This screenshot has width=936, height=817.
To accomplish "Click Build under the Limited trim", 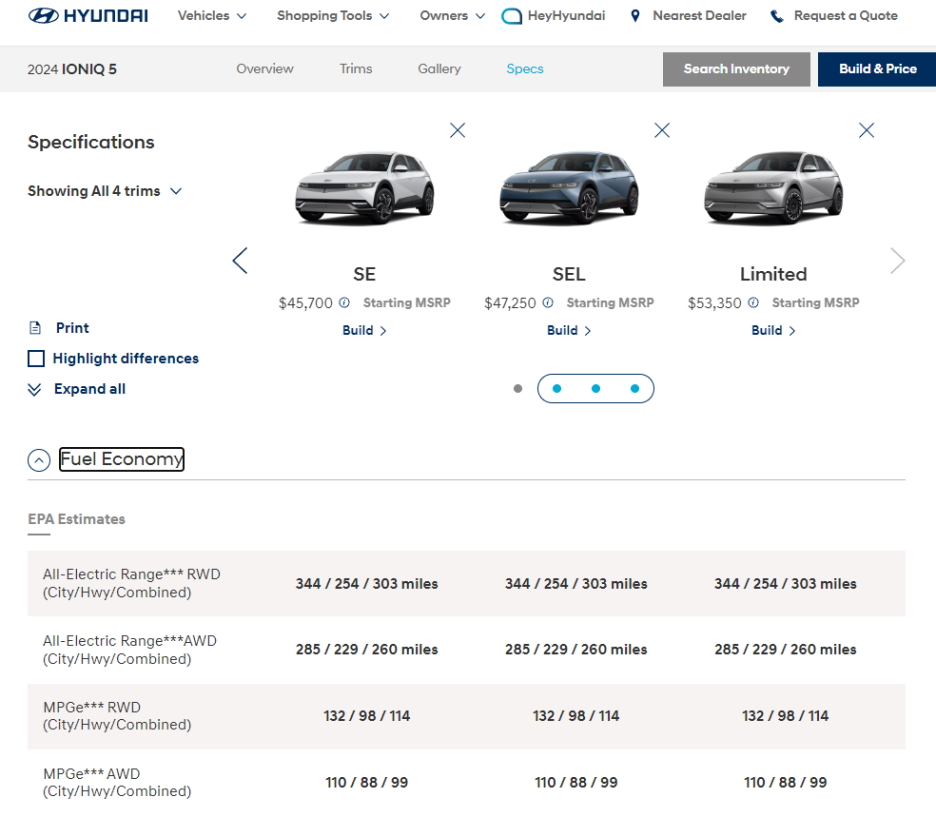I will [773, 331].
